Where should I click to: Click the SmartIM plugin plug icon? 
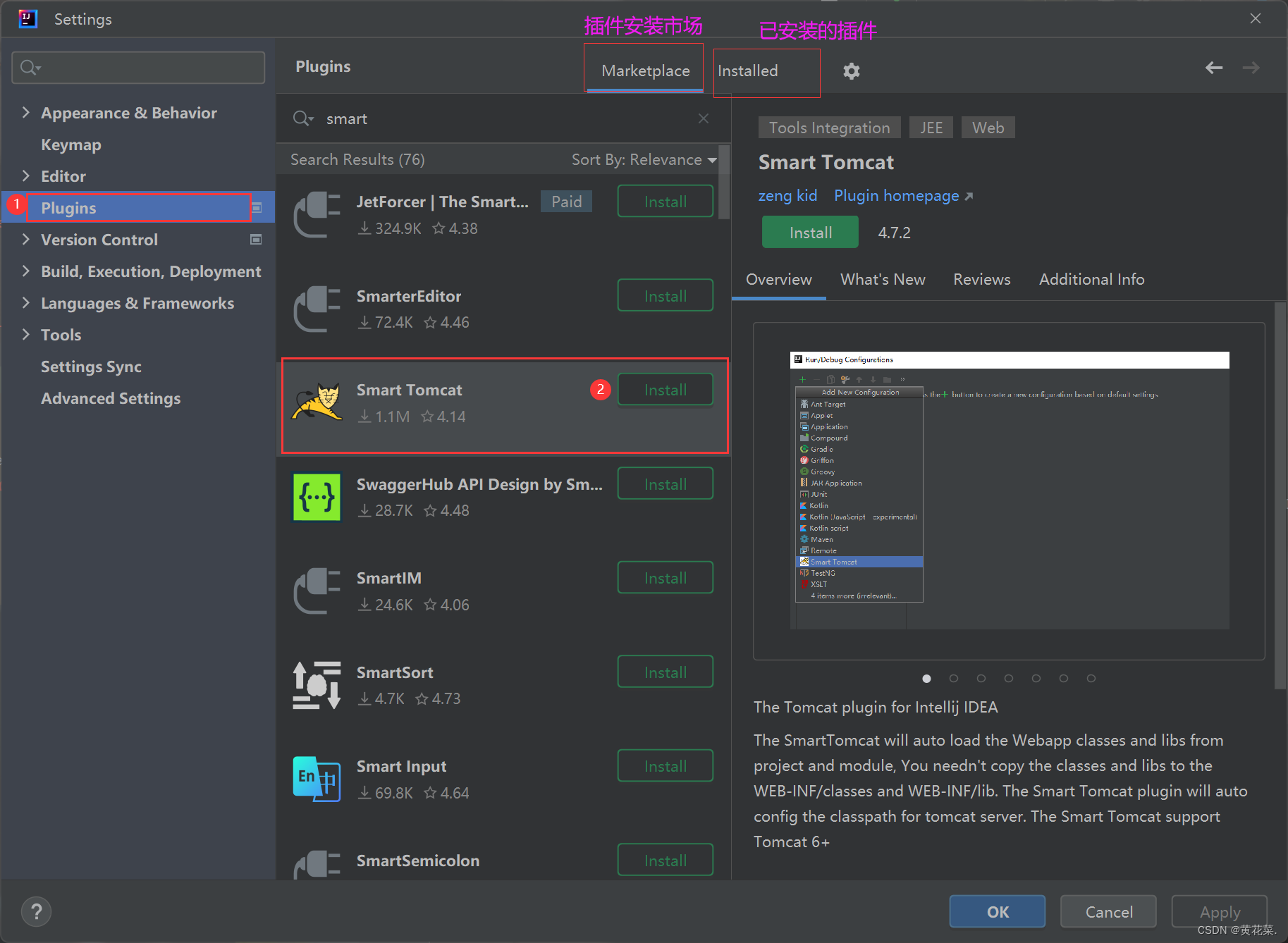coord(317,591)
